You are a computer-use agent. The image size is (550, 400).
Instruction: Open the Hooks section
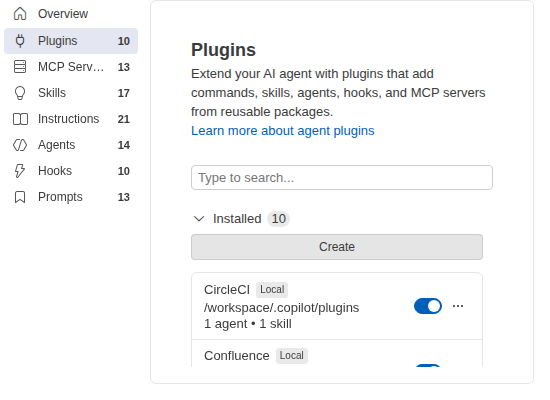71,171
